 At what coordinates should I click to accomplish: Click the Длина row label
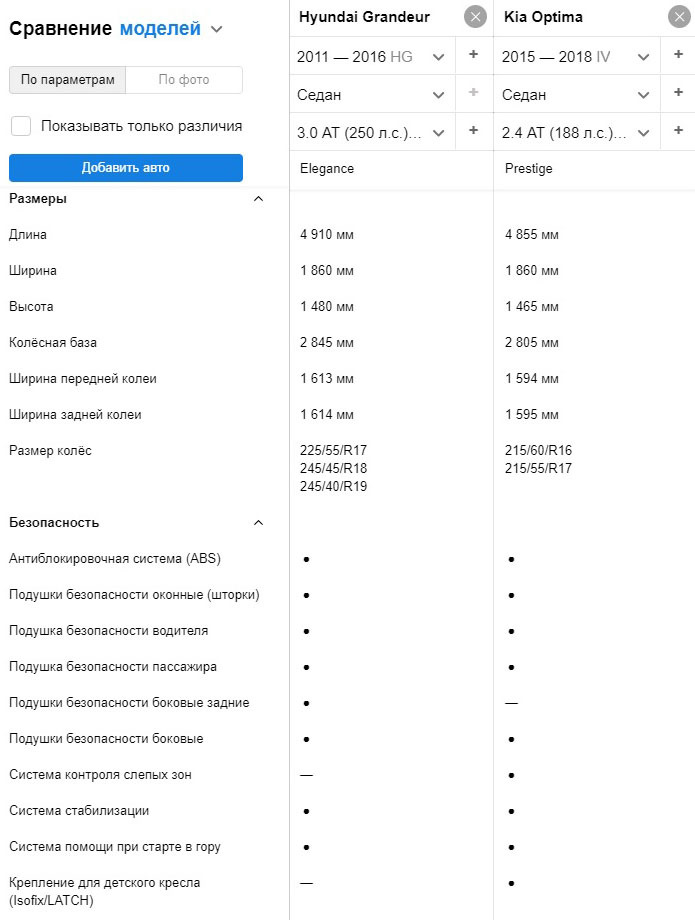click(x=28, y=235)
